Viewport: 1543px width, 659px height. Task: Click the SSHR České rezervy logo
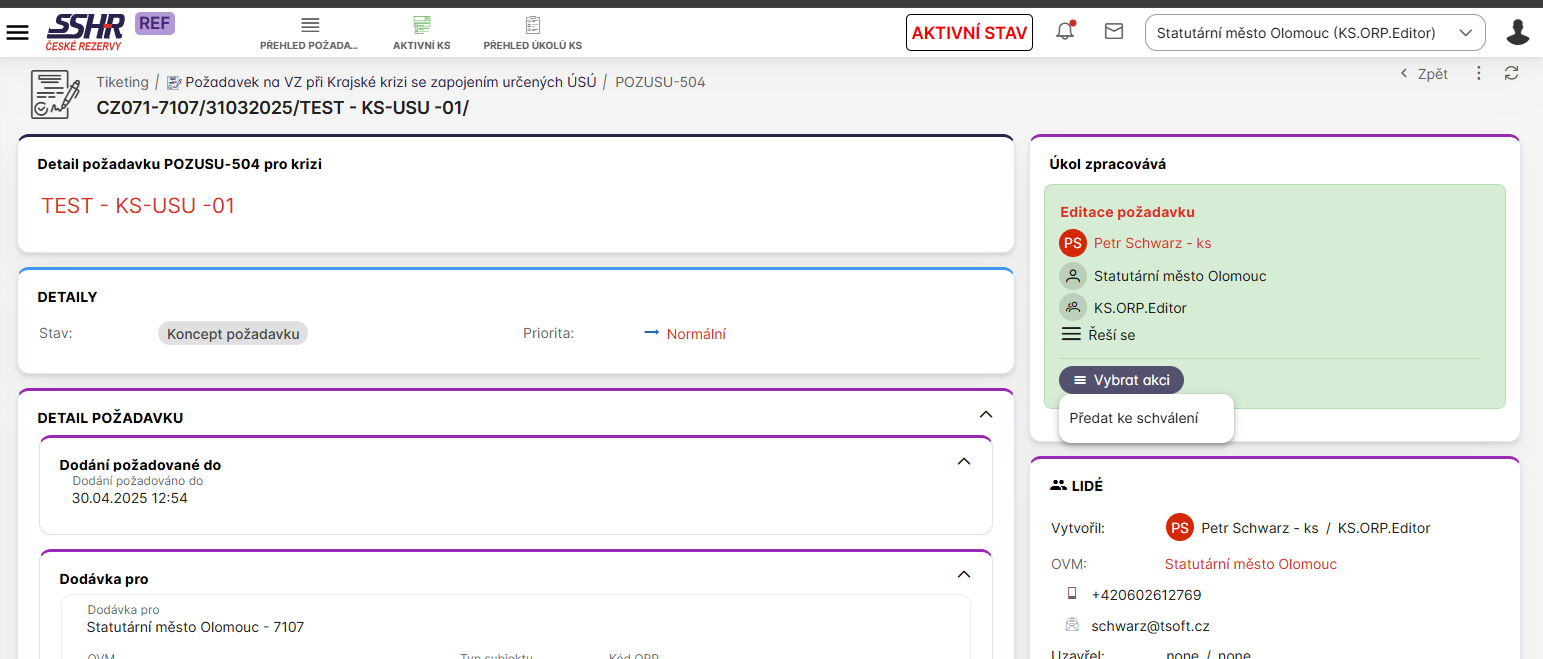(85, 32)
